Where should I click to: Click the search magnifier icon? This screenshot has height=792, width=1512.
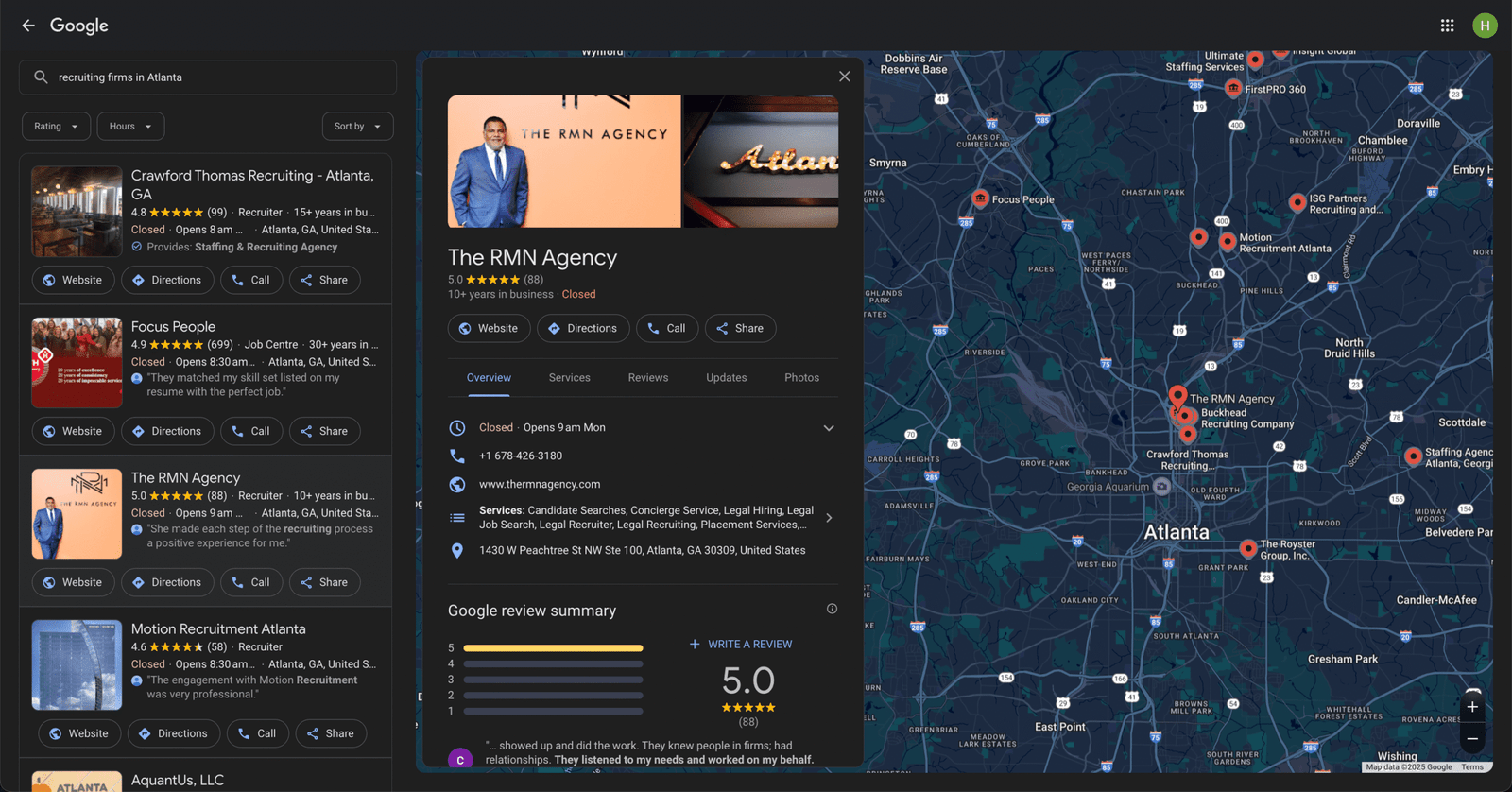point(41,77)
